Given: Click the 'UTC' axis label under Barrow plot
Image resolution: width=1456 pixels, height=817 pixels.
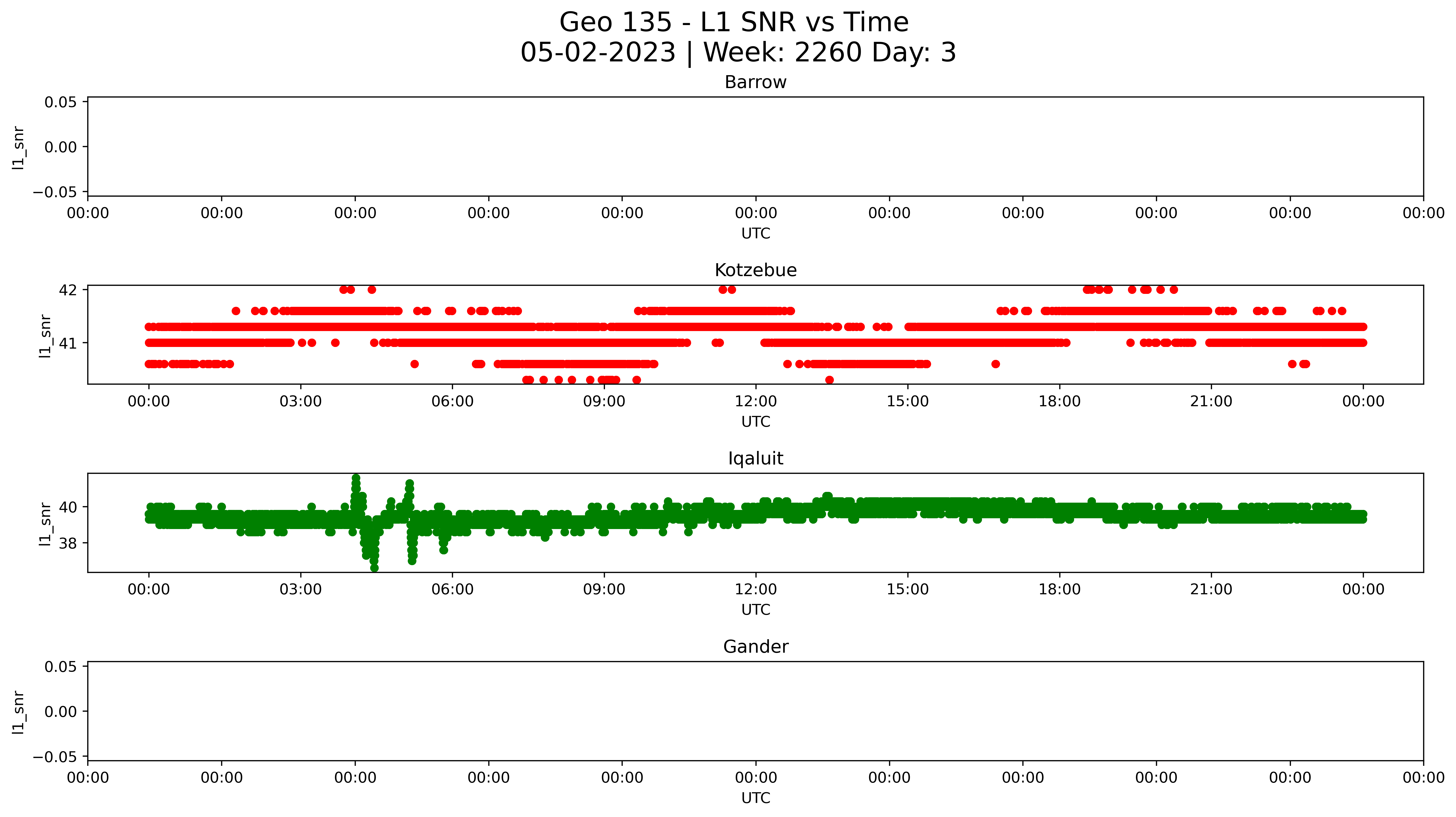Looking at the screenshot, I should click(756, 234).
